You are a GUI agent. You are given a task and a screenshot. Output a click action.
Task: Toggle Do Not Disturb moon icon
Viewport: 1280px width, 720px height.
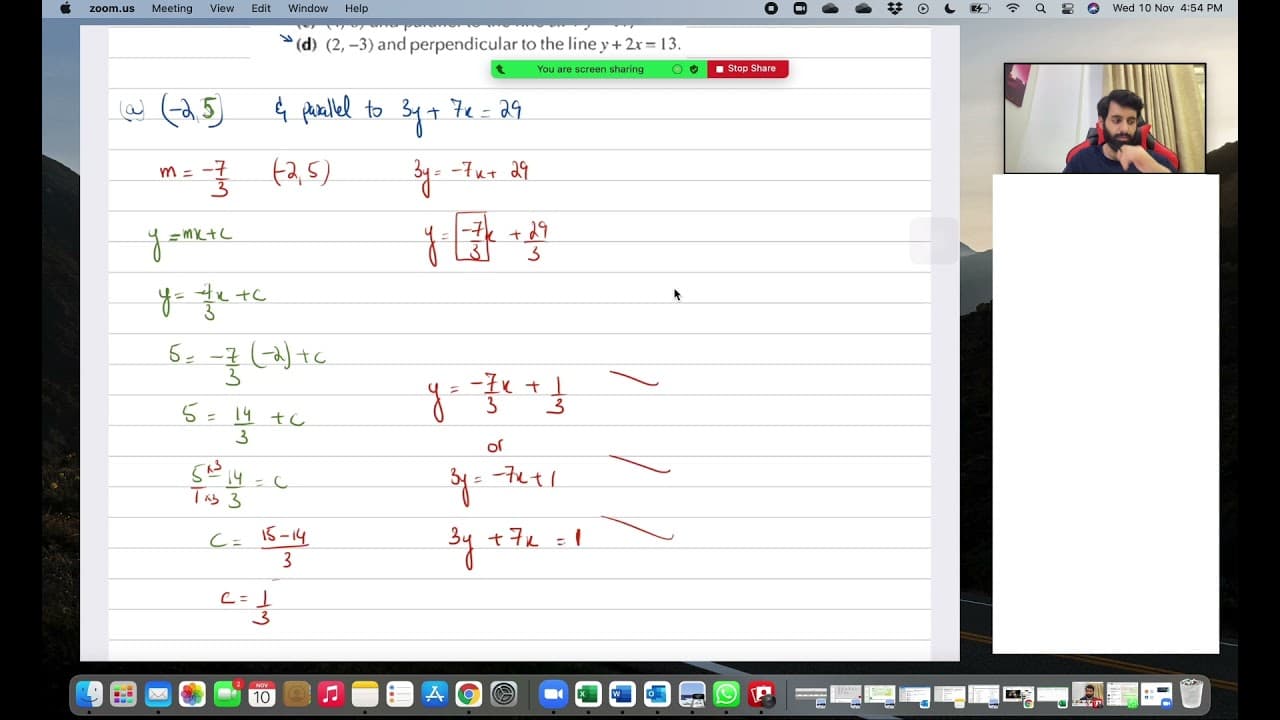coord(949,8)
